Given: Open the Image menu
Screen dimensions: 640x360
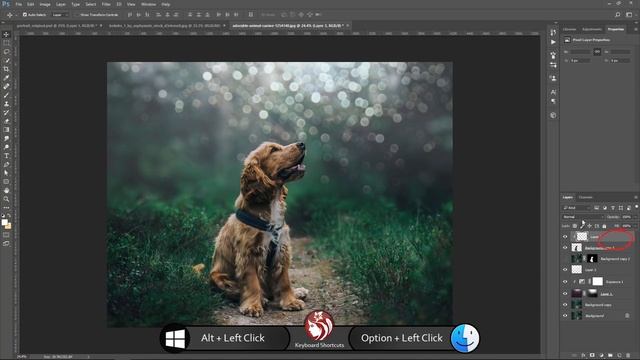Looking at the screenshot, I should pyautogui.click(x=45, y=4).
